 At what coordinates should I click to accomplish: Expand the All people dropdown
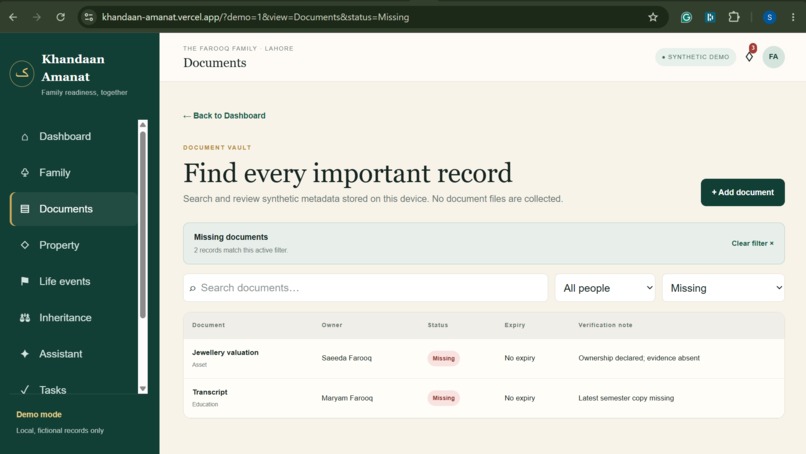click(605, 288)
